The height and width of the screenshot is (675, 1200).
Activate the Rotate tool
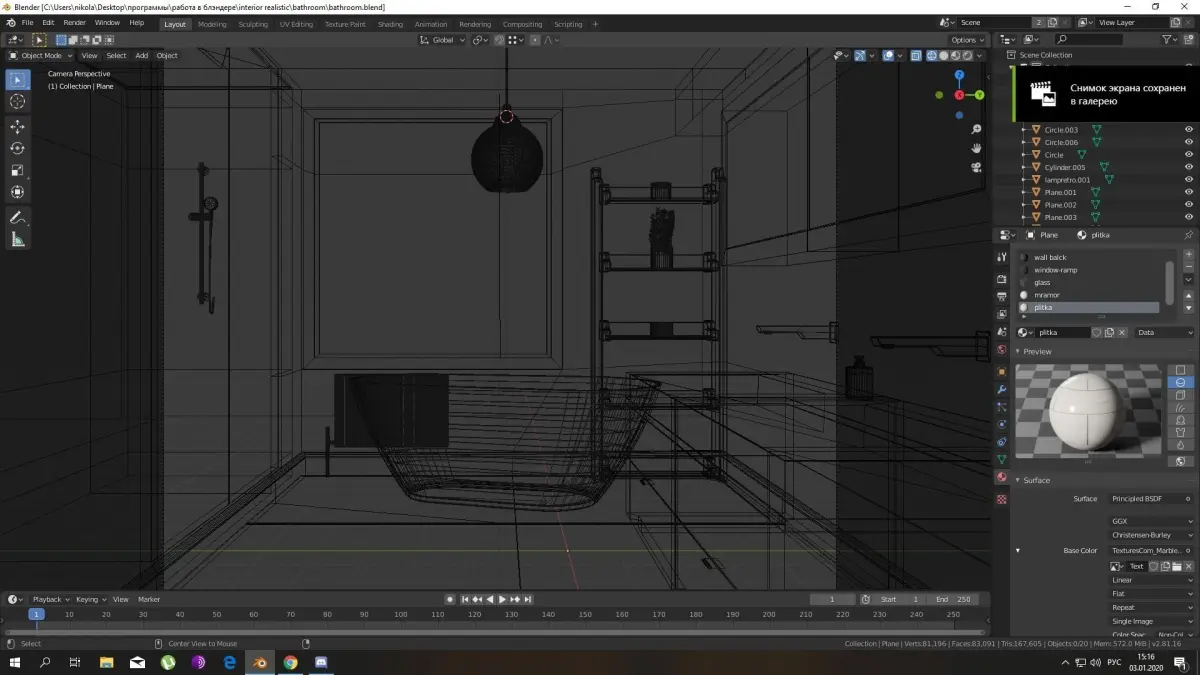click(x=18, y=148)
